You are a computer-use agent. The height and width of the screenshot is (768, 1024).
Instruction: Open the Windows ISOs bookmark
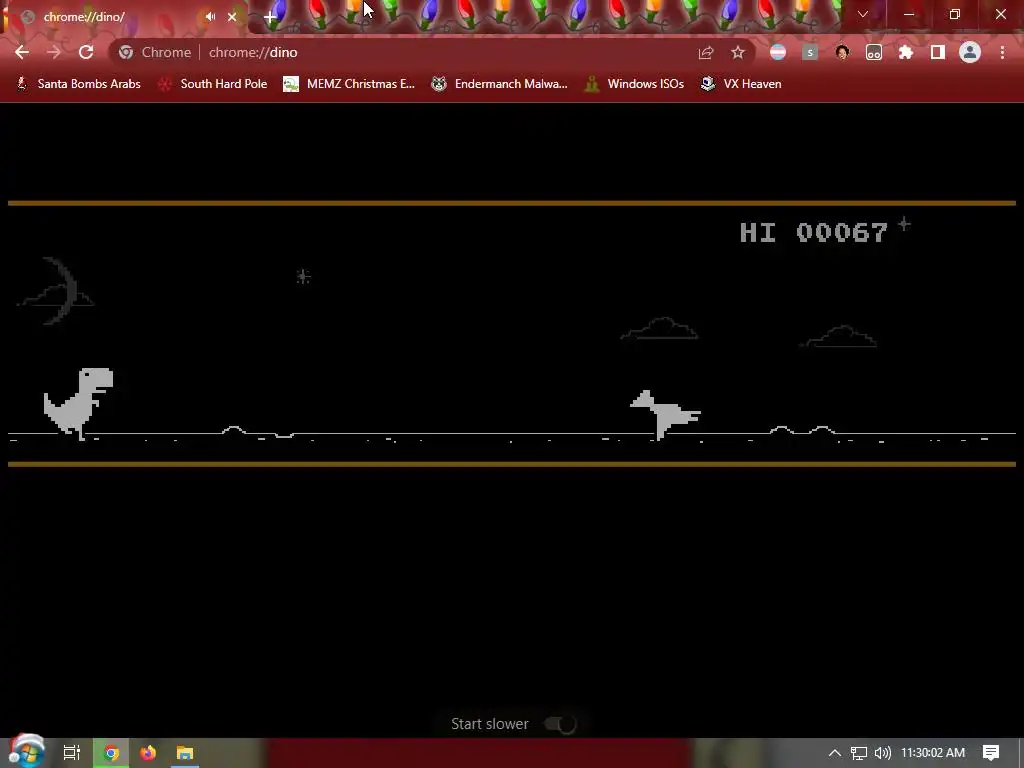point(634,84)
